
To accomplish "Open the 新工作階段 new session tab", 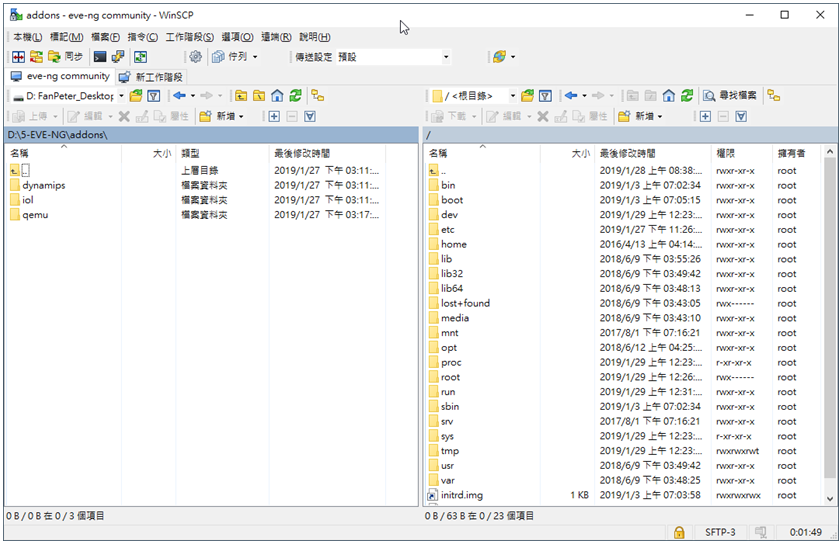I will (x=151, y=77).
